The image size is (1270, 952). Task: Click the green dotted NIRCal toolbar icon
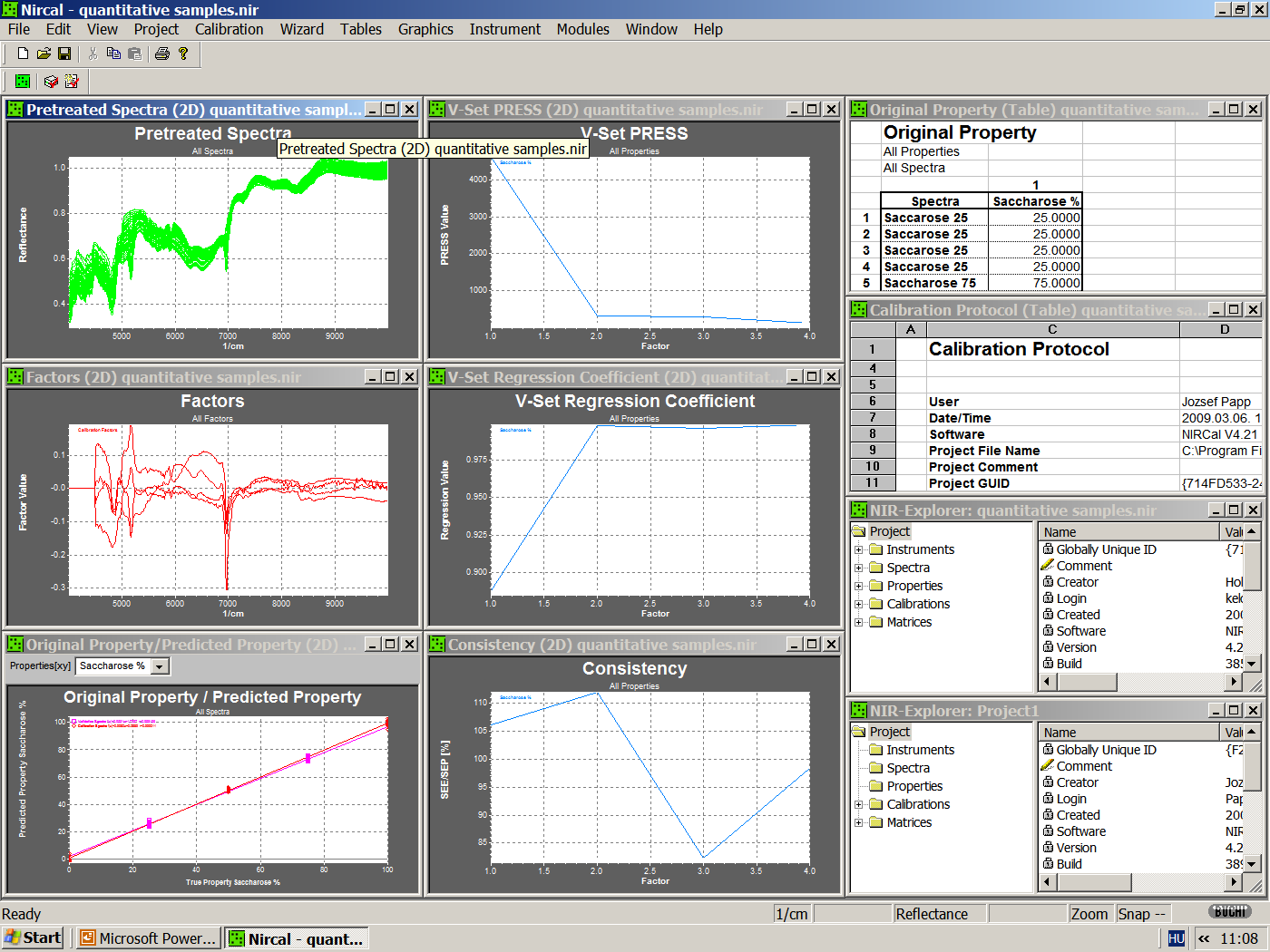tap(23, 81)
